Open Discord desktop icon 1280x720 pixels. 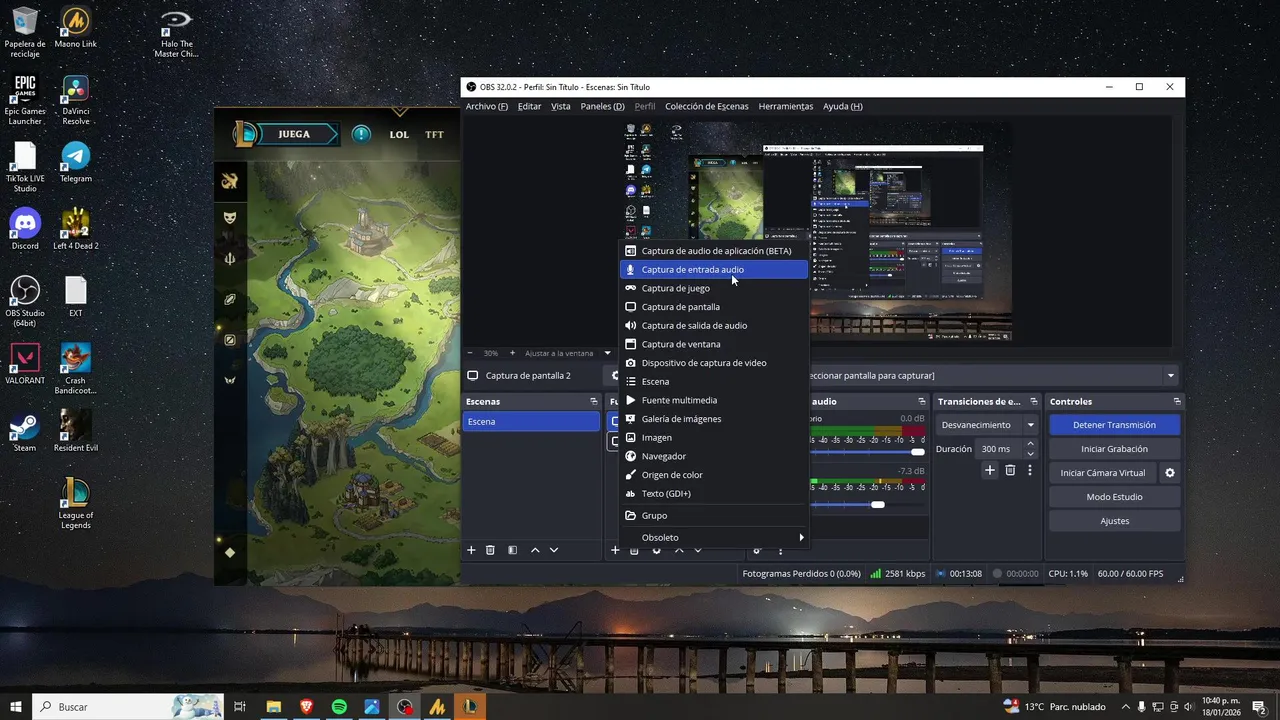click(x=25, y=229)
